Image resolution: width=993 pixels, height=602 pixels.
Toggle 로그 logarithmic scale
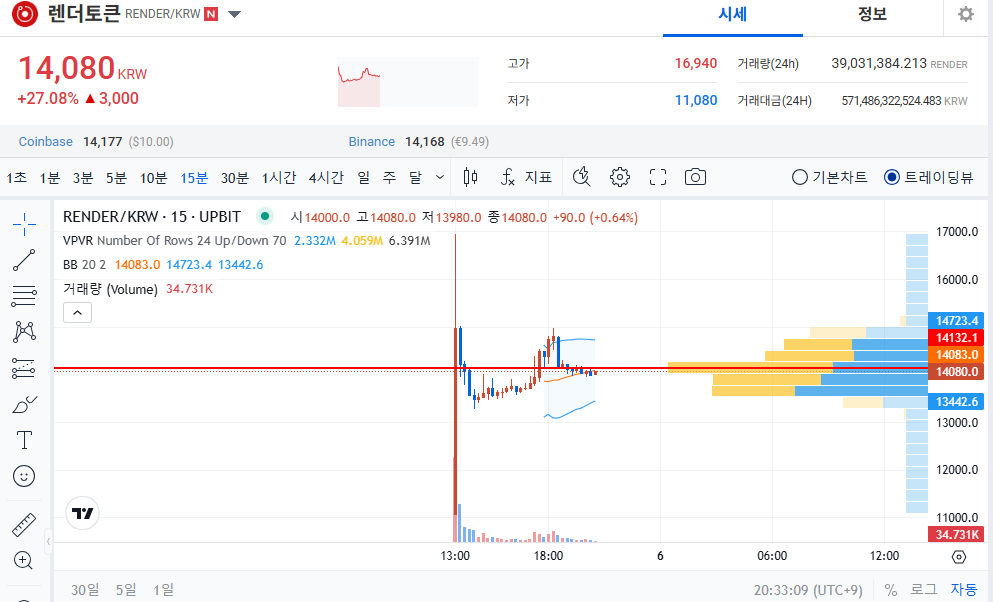[x=923, y=590]
